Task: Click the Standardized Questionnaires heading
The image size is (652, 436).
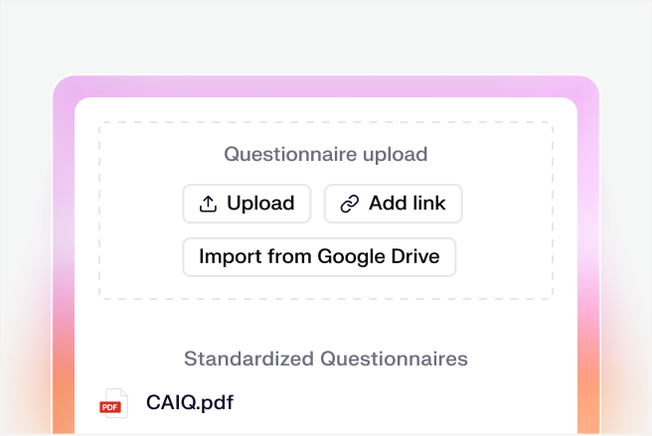Action: tap(325, 358)
